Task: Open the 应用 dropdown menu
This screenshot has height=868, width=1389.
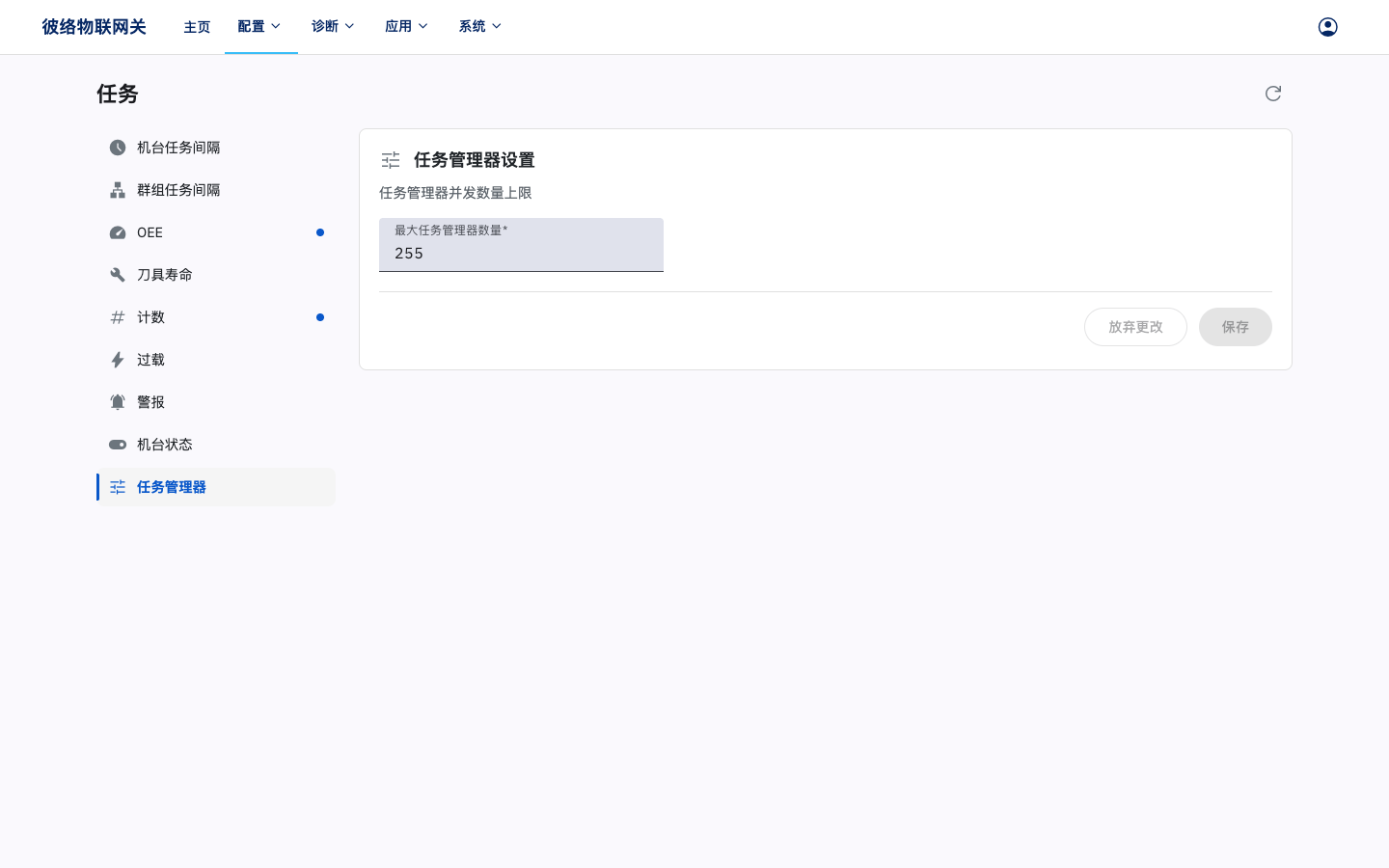Action: [x=407, y=27]
